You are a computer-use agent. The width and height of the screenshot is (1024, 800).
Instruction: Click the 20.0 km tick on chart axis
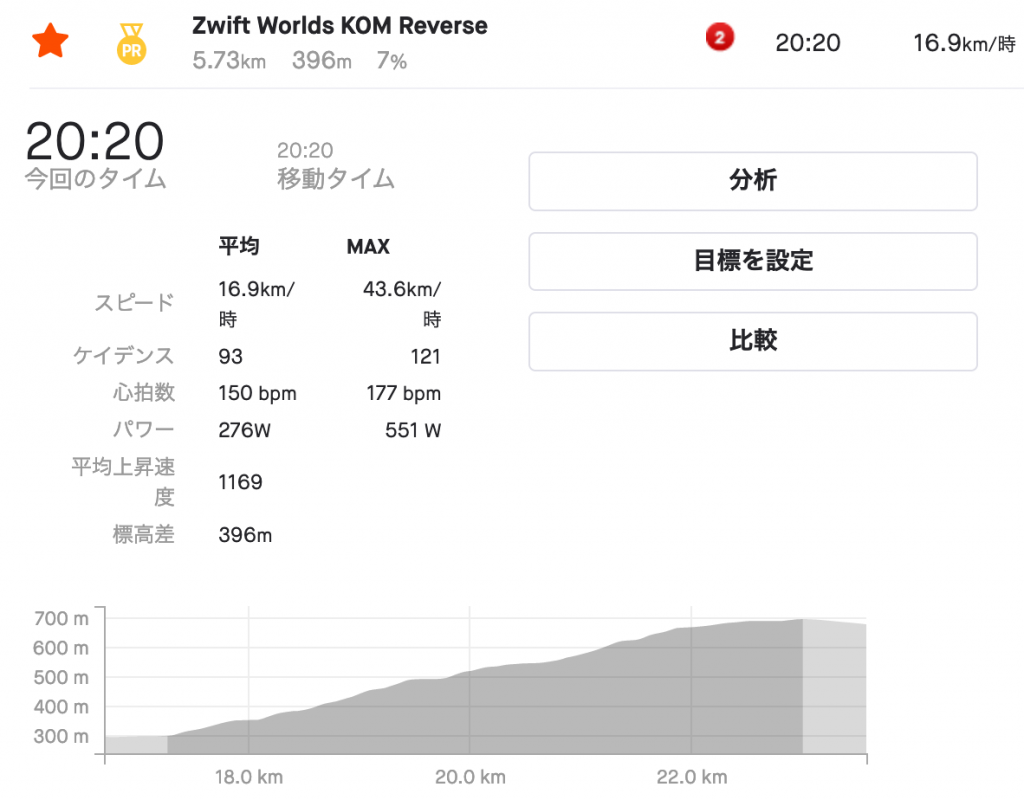click(x=469, y=777)
